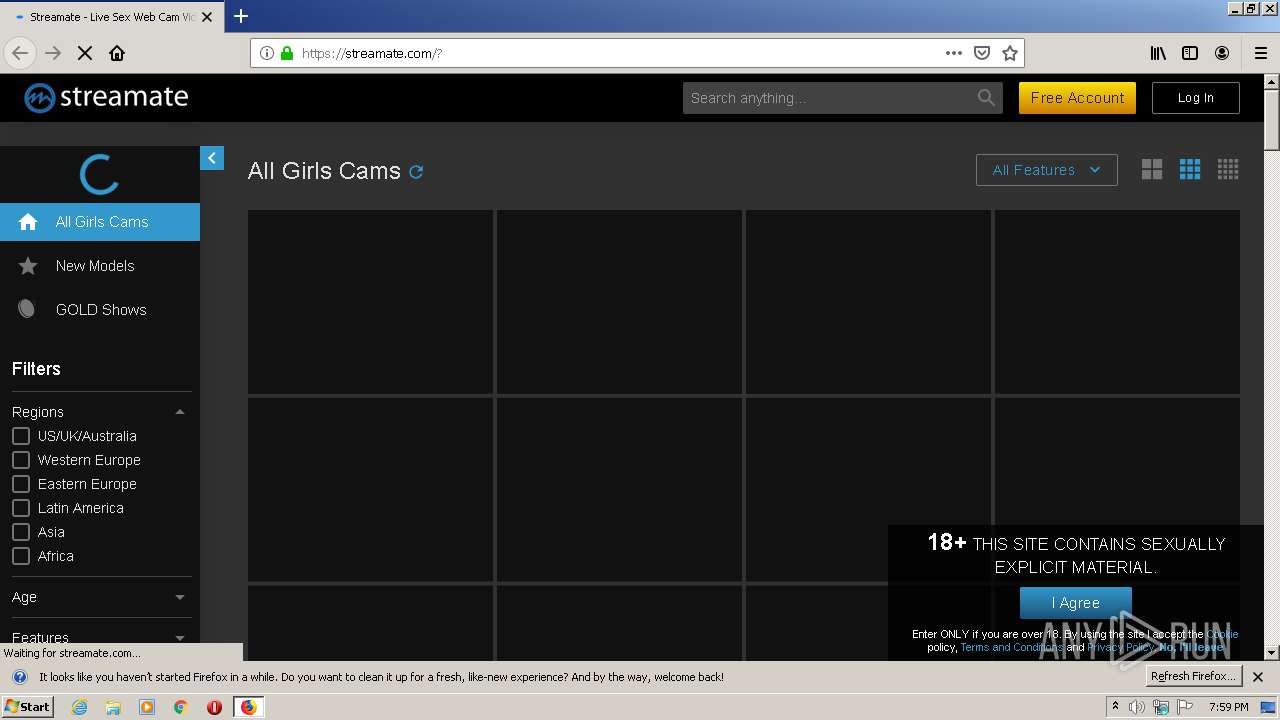This screenshot has height=720, width=1280.
Task: Select All Girls Cams in sidebar
Action: (x=100, y=222)
